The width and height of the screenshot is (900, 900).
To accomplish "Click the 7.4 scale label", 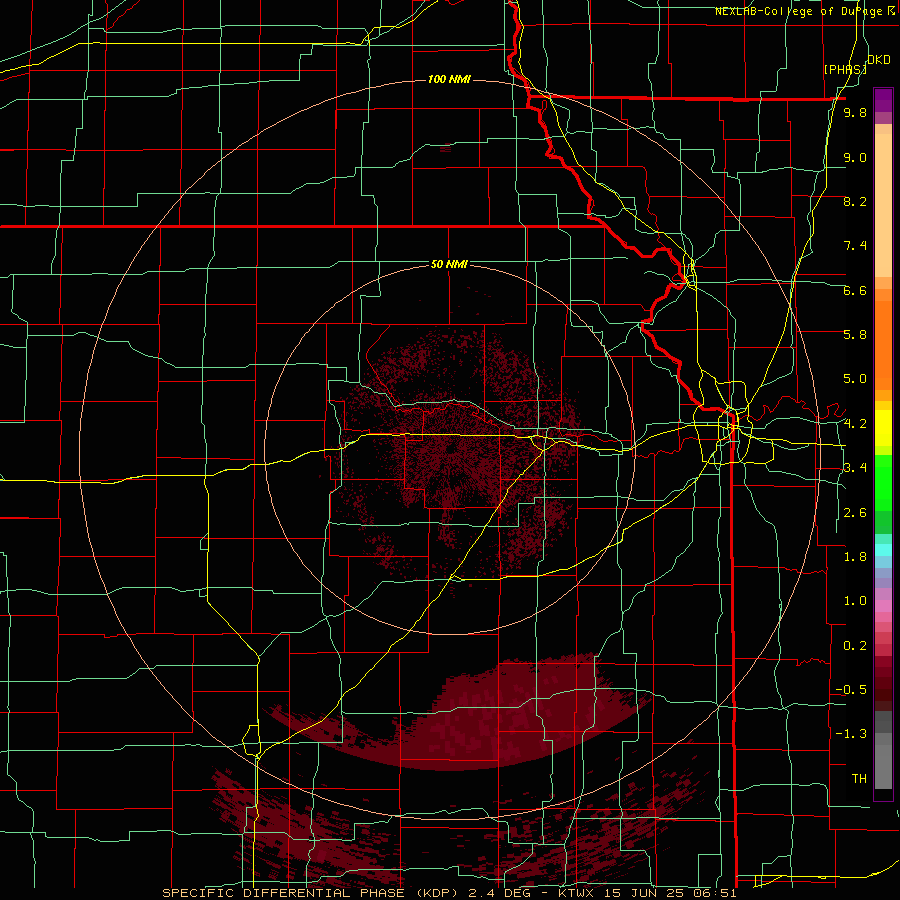I will (x=855, y=246).
